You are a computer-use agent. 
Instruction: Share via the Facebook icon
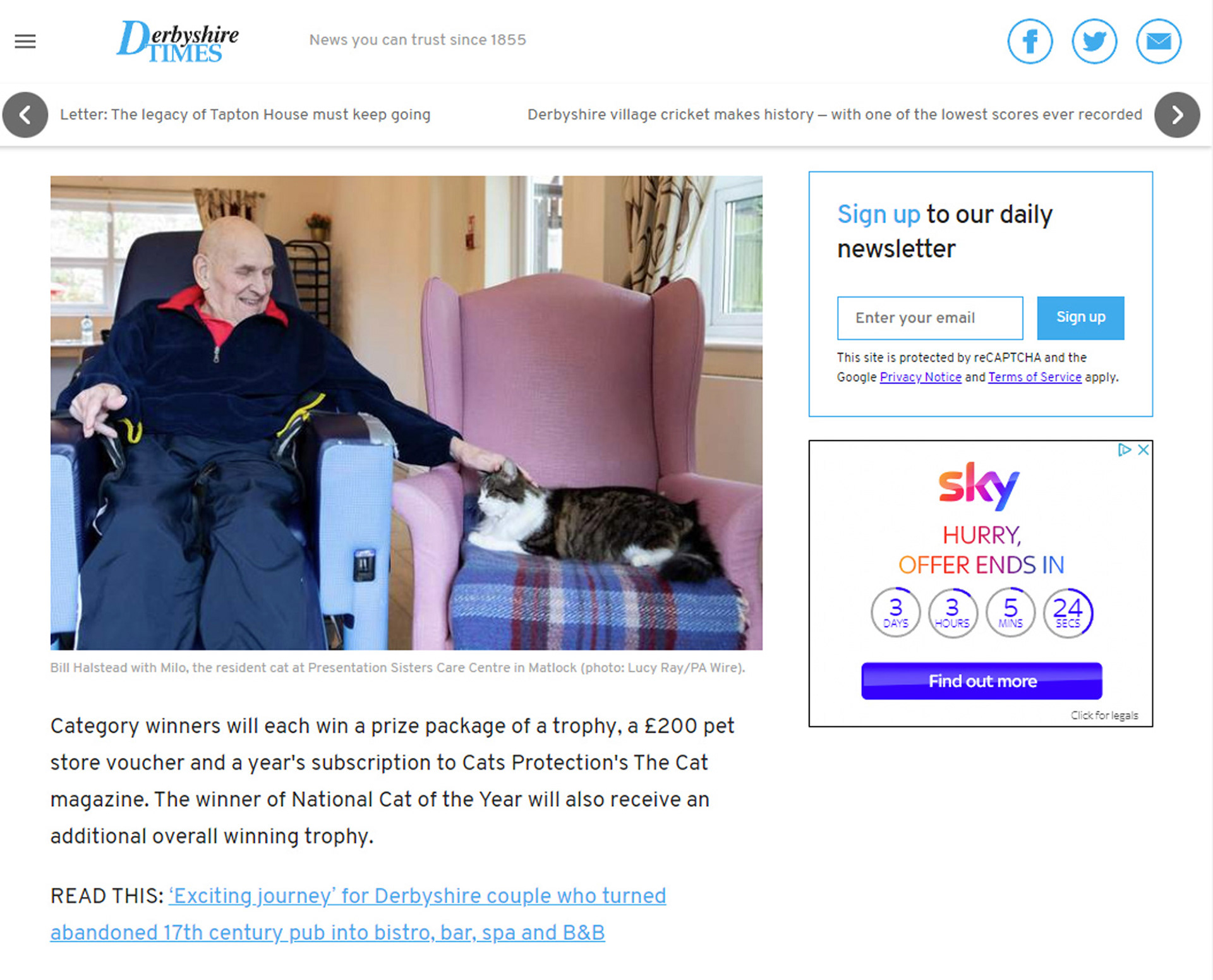(x=1030, y=42)
